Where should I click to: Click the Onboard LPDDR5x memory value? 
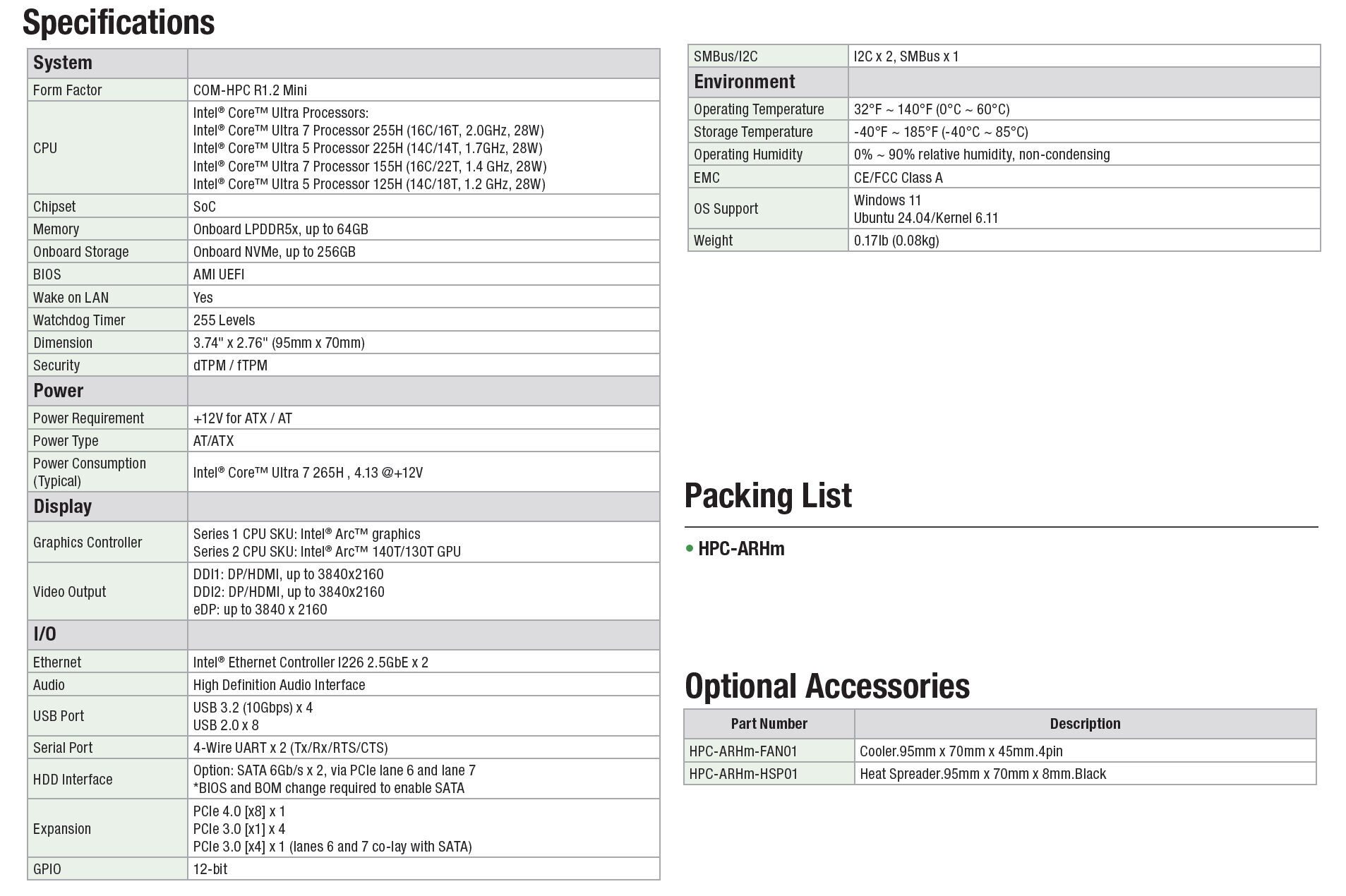coord(280,229)
